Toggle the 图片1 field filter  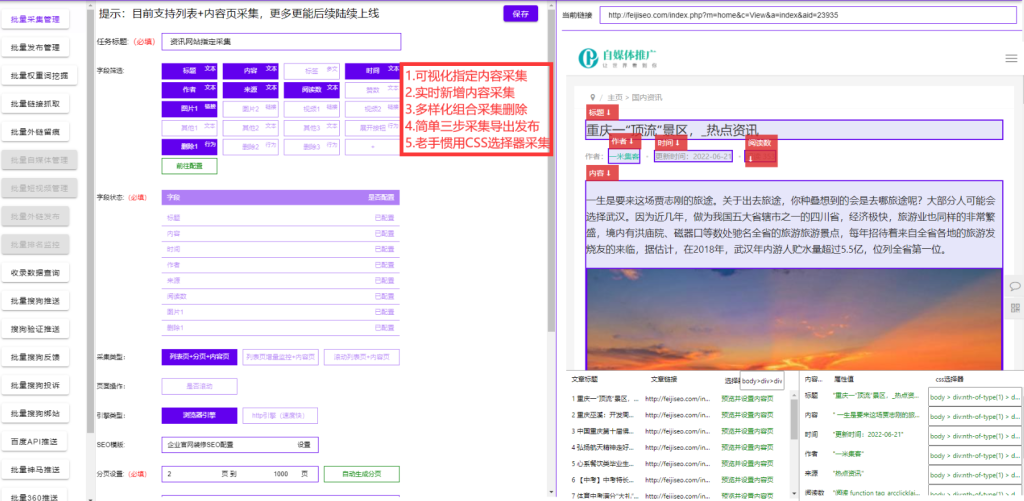pyautogui.click(x=189, y=109)
